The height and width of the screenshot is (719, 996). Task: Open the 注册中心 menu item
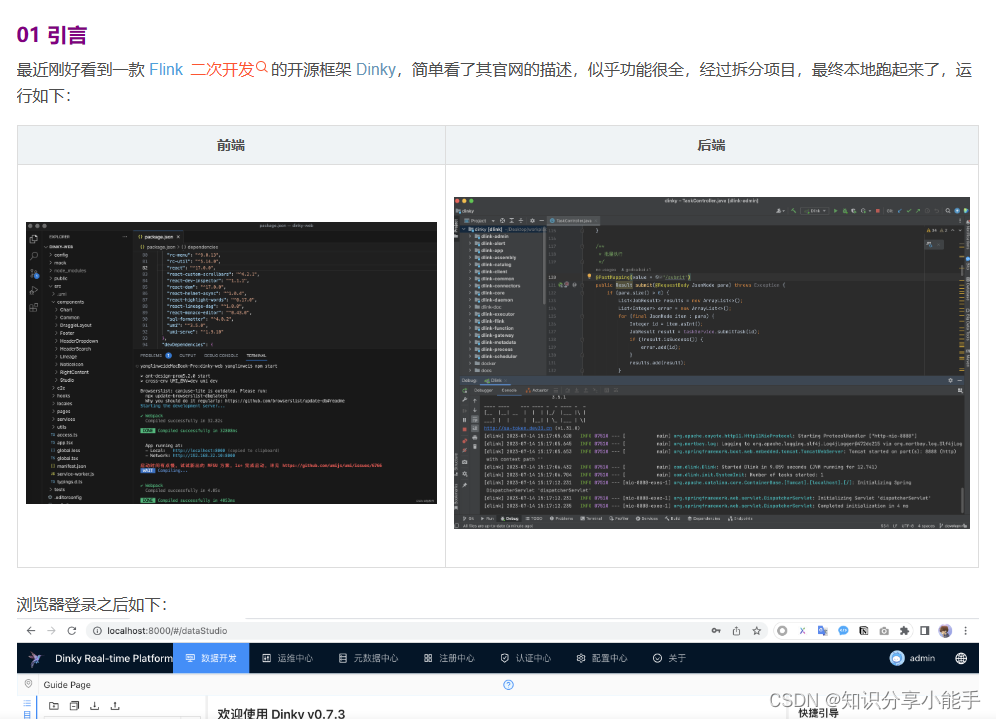coord(449,658)
